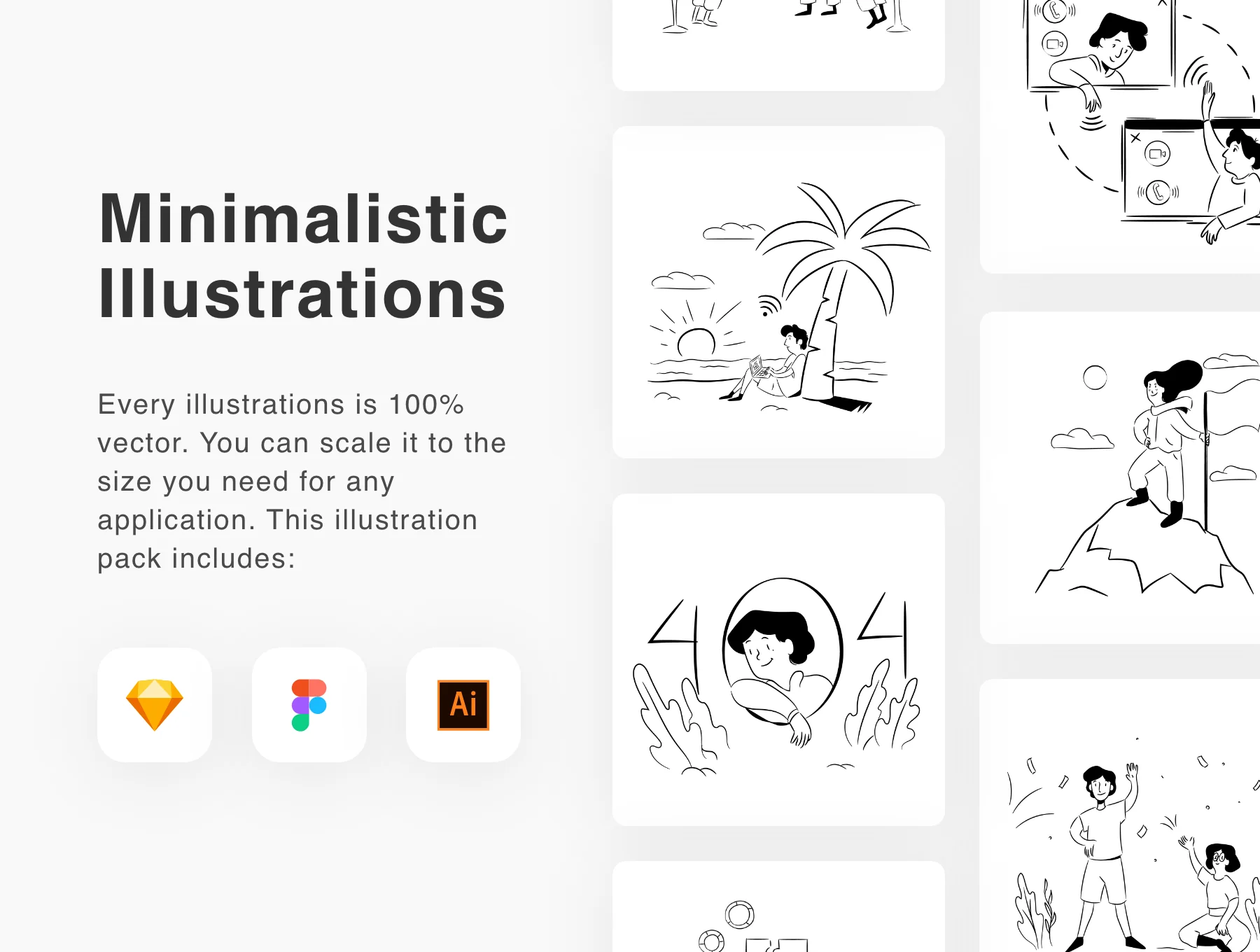Viewport: 1260px width, 952px height.
Task: Click the sun in the beach illustration
Action: point(696,342)
